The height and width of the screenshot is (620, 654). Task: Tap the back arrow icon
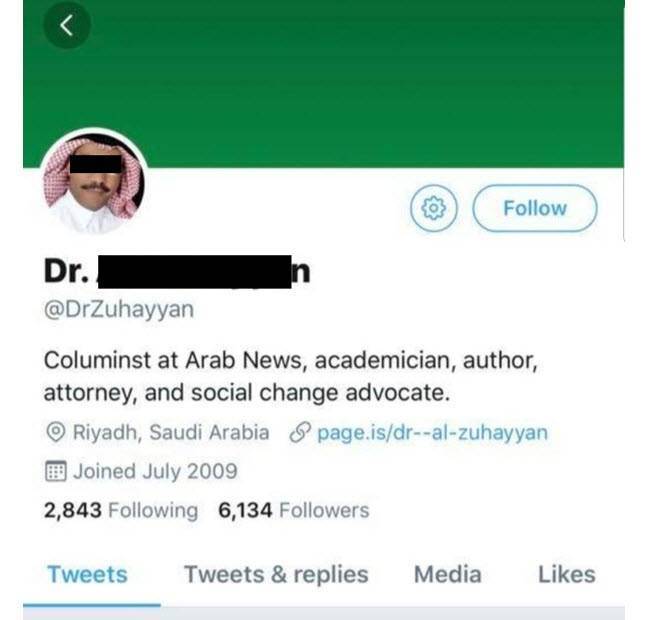coord(67,25)
